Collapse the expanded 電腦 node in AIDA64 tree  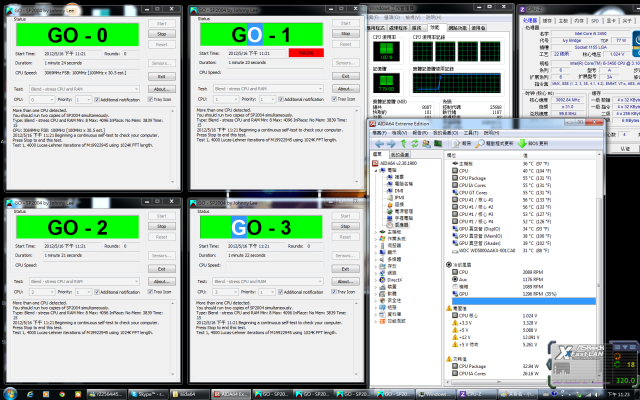pyautogui.click(x=376, y=170)
